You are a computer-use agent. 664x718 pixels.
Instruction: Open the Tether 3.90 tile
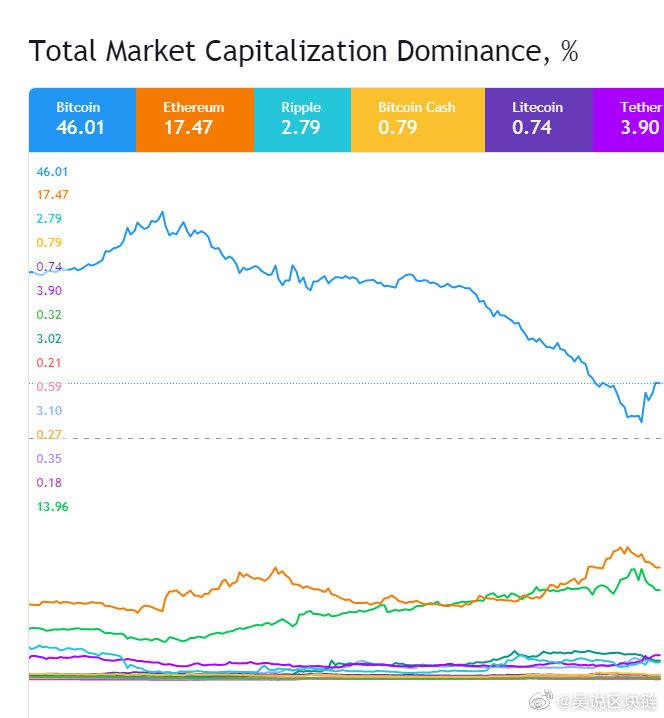[628, 120]
